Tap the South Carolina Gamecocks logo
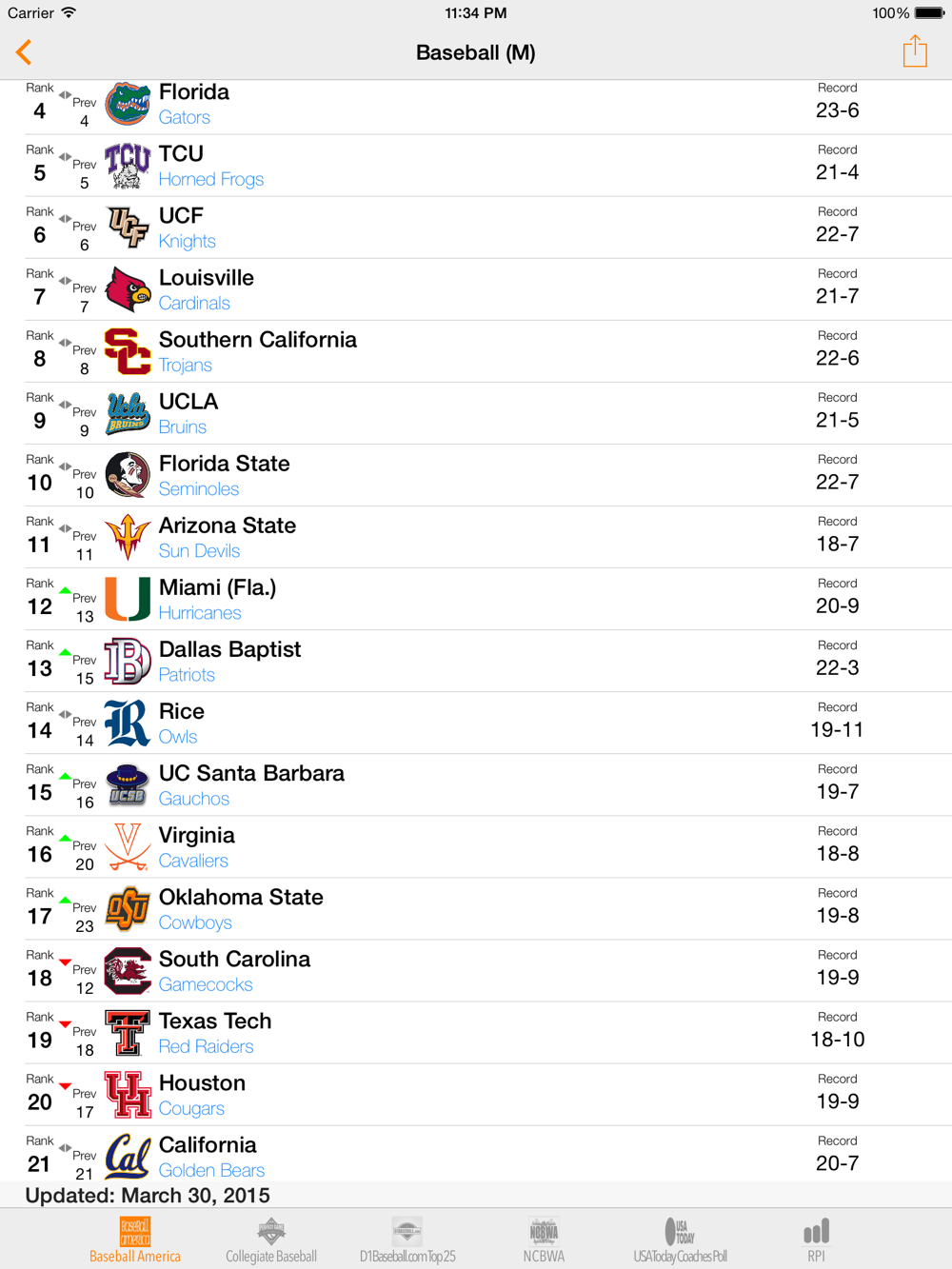The height and width of the screenshot is (1269, 952). coord(128,971)
